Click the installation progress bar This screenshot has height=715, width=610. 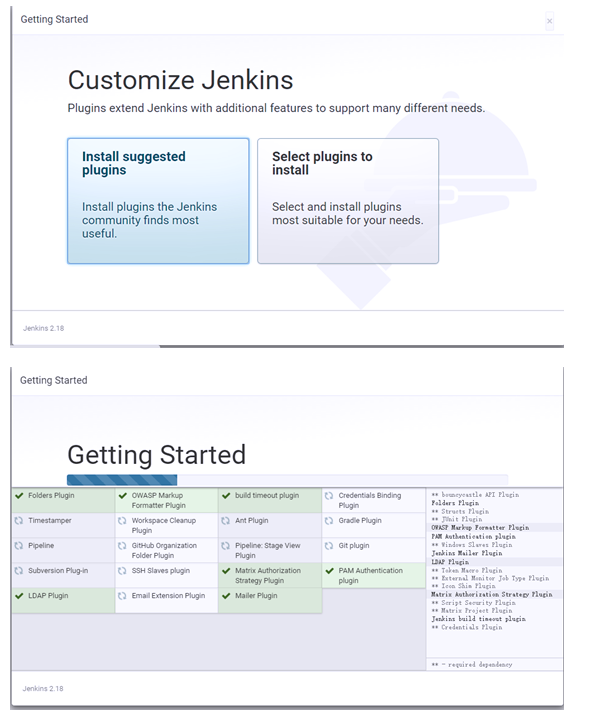click(287, 480)
